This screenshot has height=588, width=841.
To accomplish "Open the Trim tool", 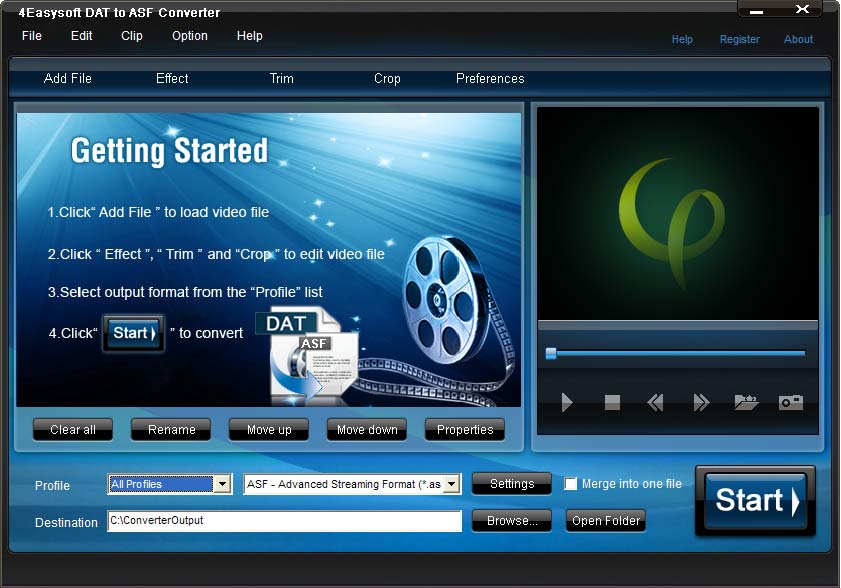I will coord(281,78).
